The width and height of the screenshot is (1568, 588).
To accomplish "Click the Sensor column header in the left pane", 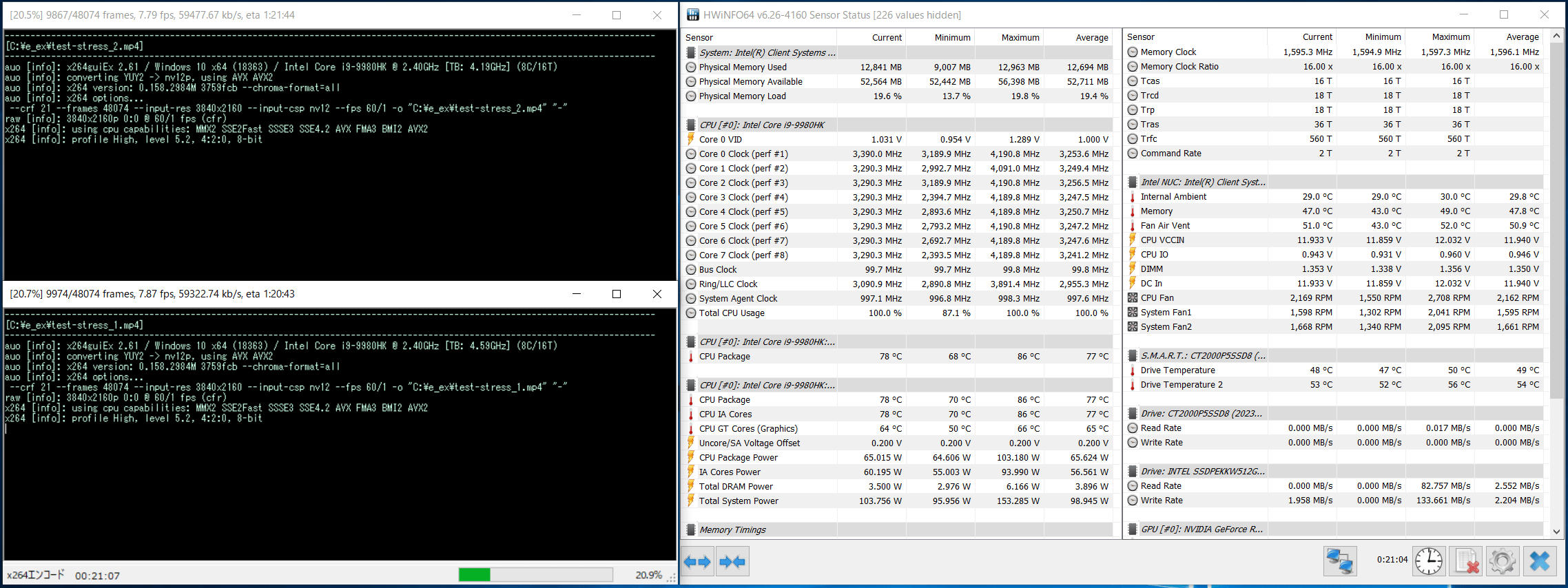I will (x=759, y=37).
